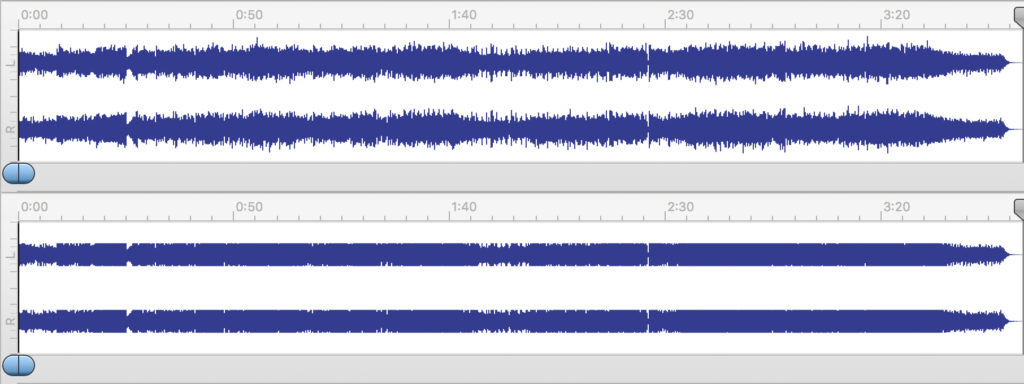Click the 2:30 mark on the lower ruler
This screenshot has height=384, width=1024.
pos(680,207)
